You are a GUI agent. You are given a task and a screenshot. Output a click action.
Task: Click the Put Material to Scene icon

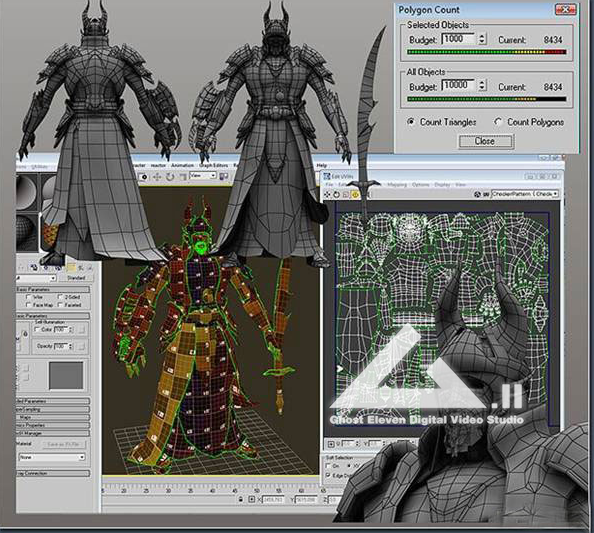(x=34, y=268)
